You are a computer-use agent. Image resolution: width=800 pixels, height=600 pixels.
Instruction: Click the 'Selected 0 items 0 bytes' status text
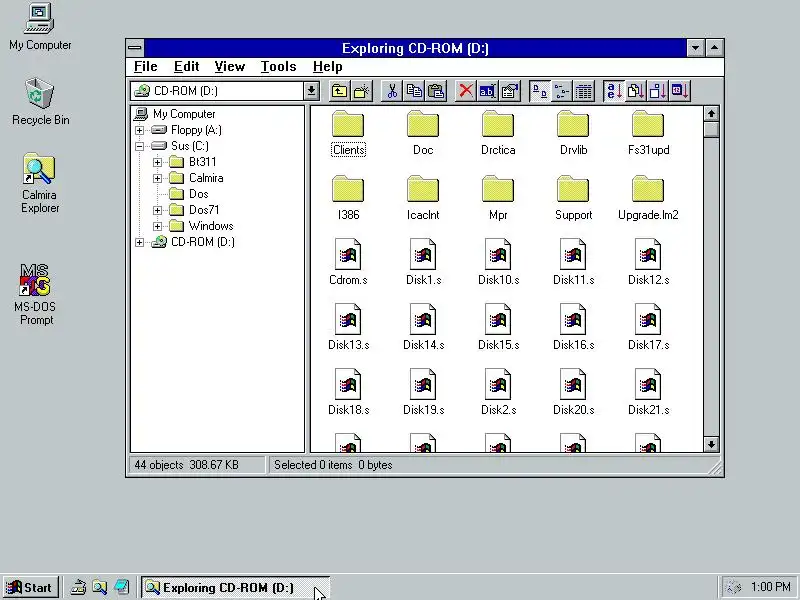[333, 465]
